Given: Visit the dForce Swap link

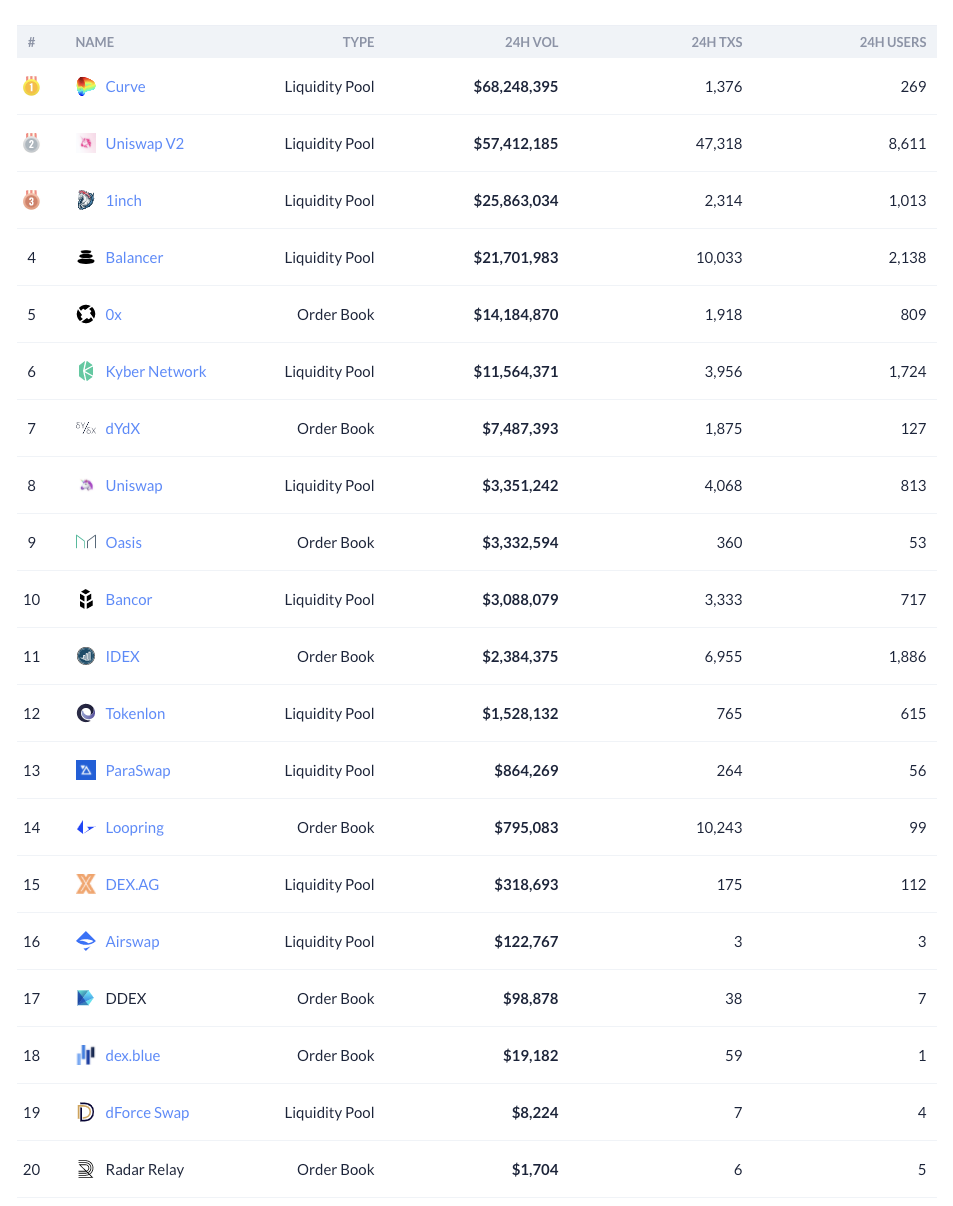Looking at the screenshot, I should click(x=147, y=1113).
